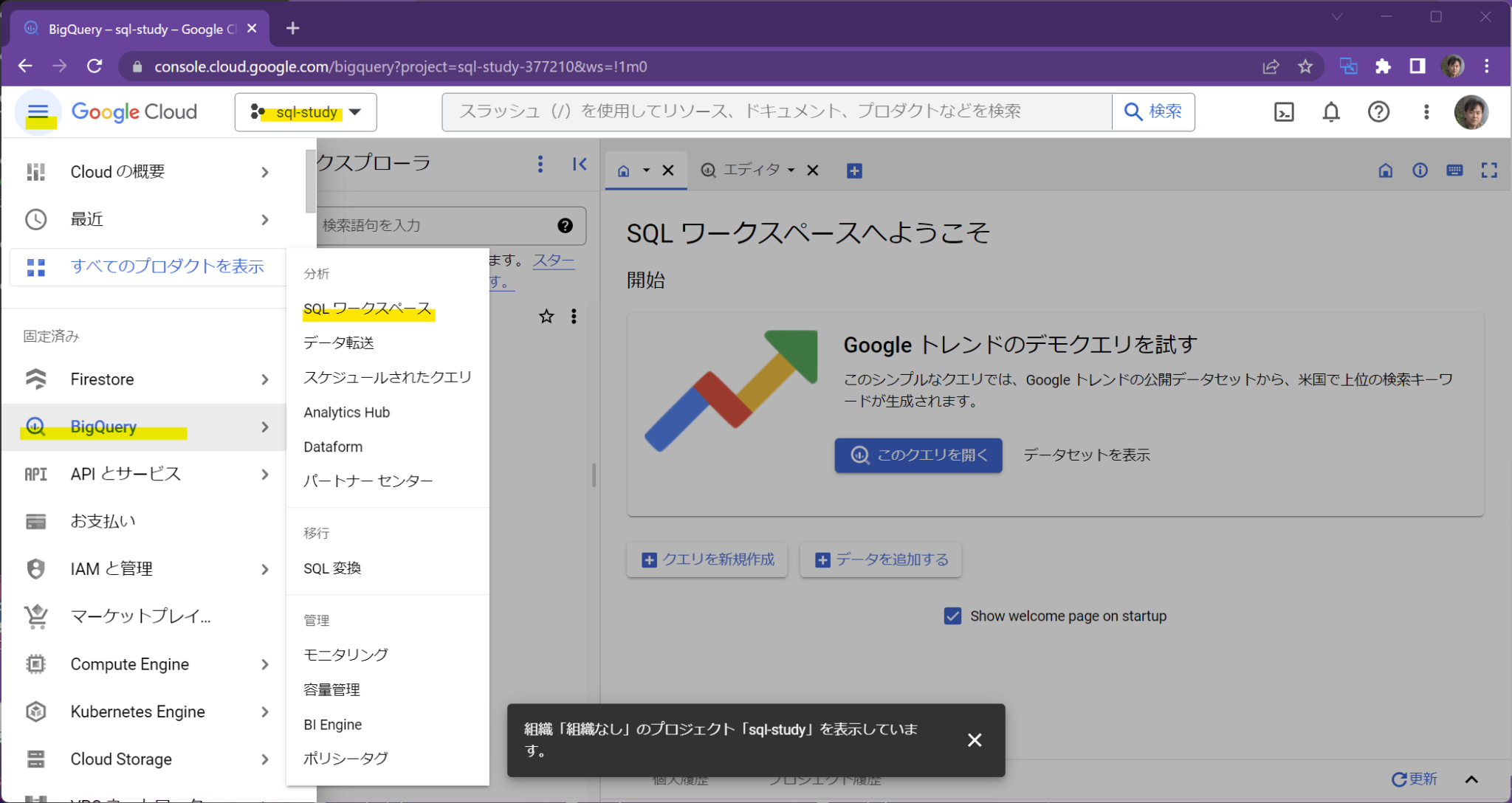Collapse the Explorer panel
This screenshot has width=1512, height=803.
click(580, 164)
